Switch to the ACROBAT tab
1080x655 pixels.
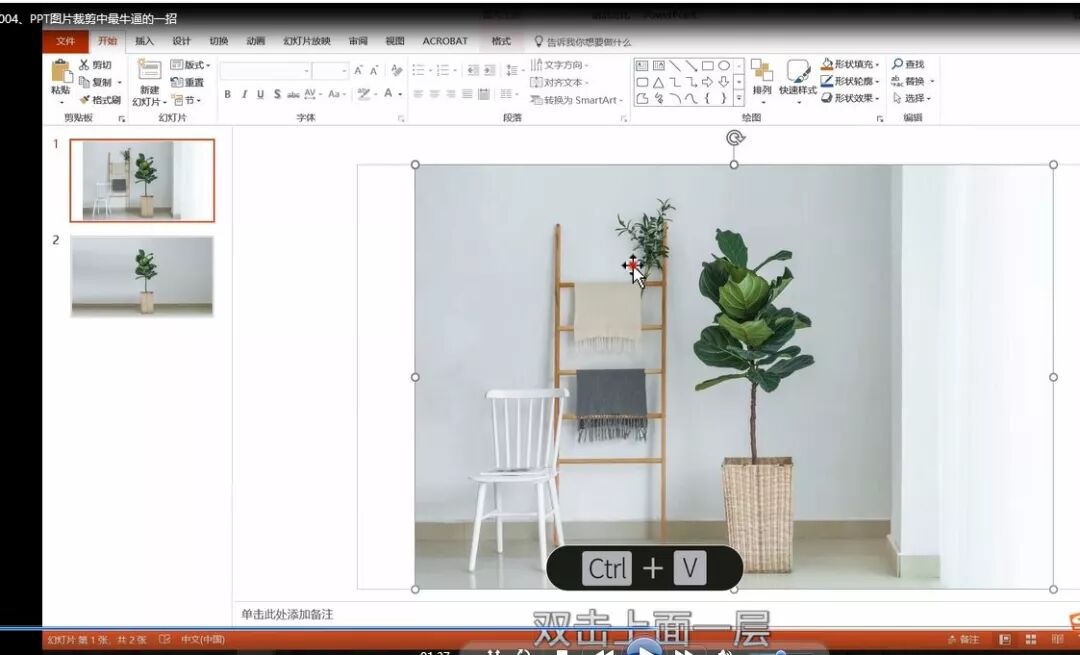[x=445, y=41]
